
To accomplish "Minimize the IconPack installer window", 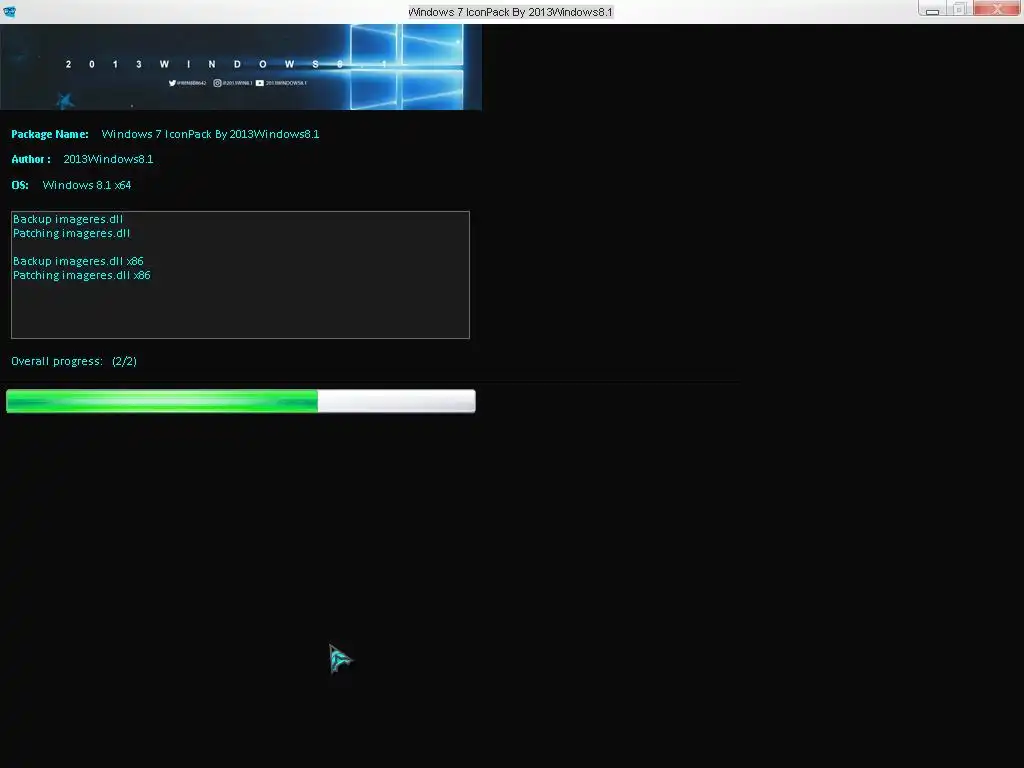I will coord(932,8).
